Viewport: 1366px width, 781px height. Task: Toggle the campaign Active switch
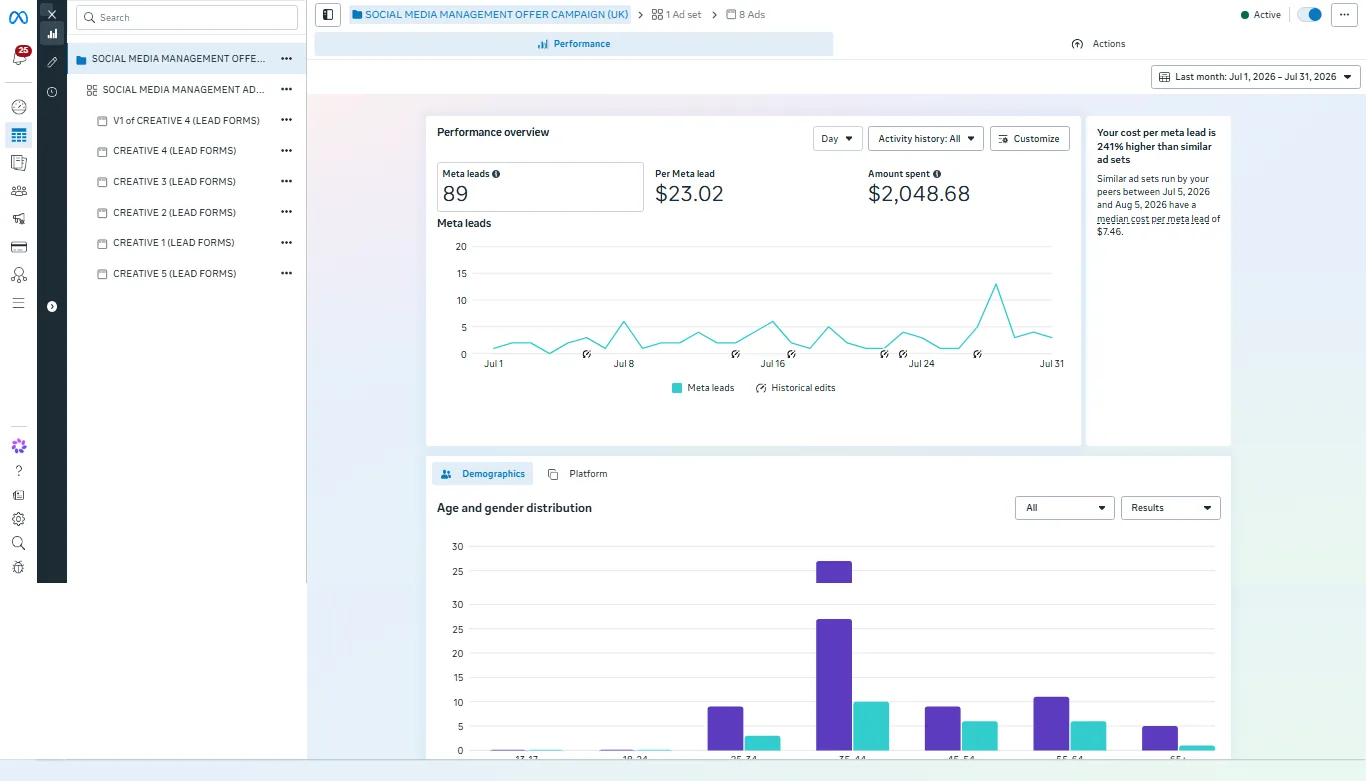(x=1309, y=15)
